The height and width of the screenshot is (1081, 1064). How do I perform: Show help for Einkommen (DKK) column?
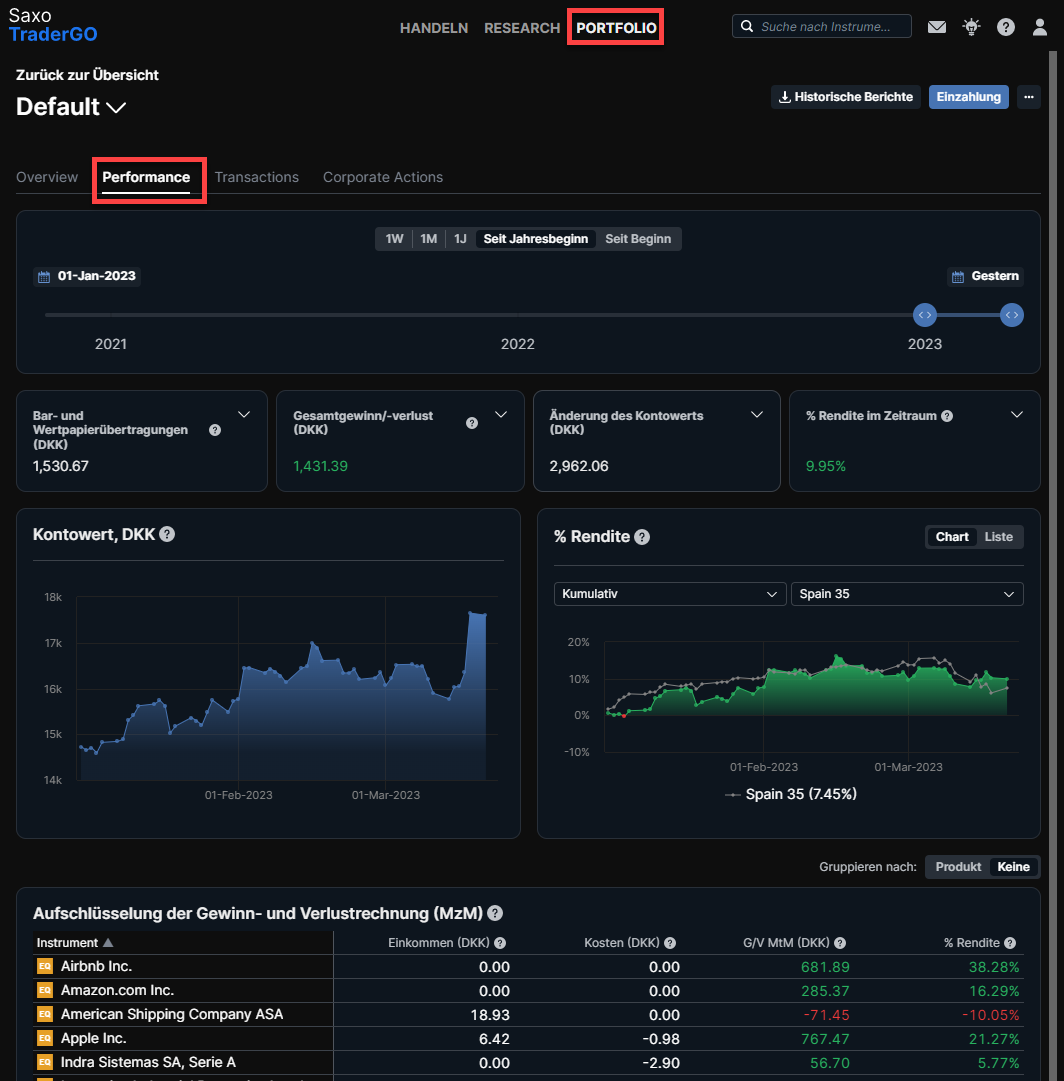tap(500, 943)
